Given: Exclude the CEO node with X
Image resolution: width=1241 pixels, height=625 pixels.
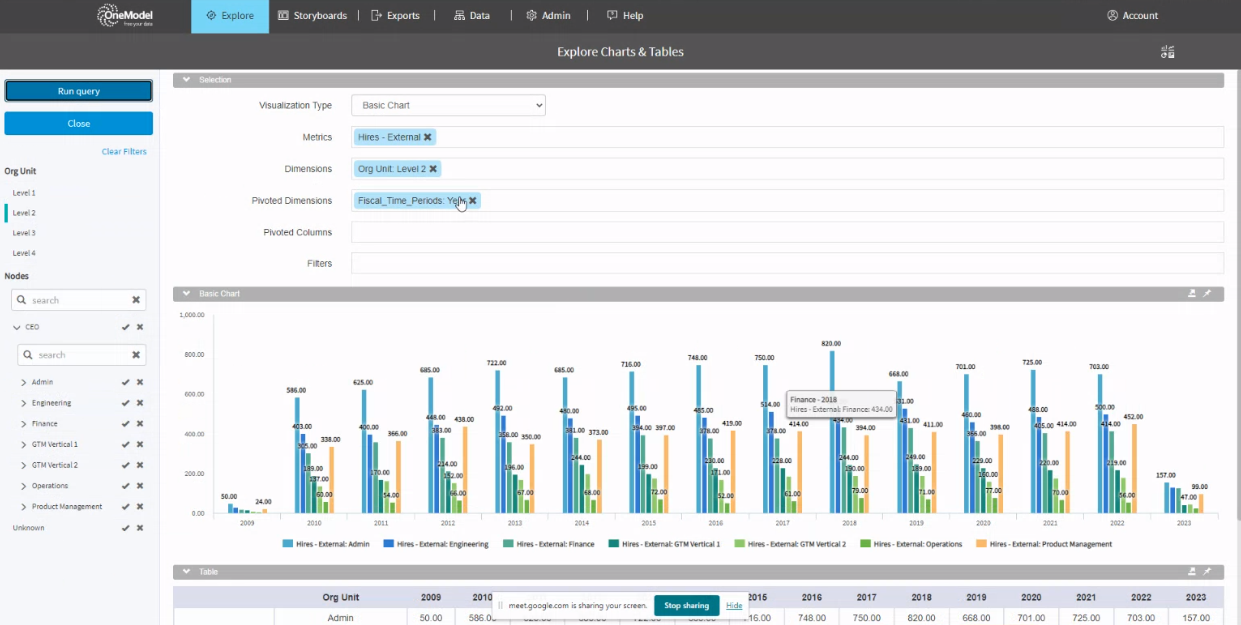Looking at the screenshot, I should click(140, 327).
